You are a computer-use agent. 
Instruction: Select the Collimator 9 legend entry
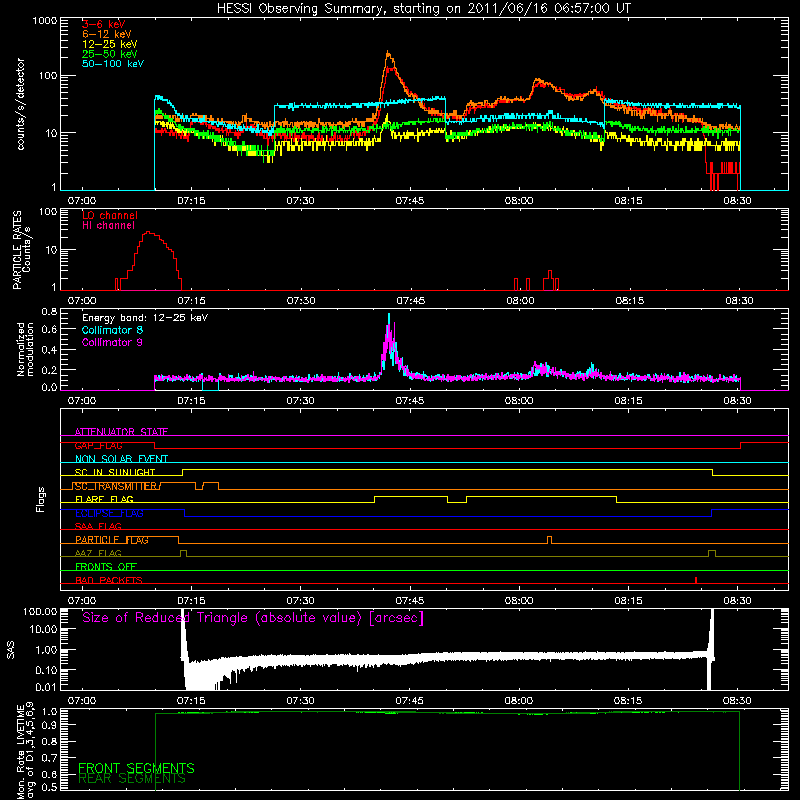coord(112,342)
